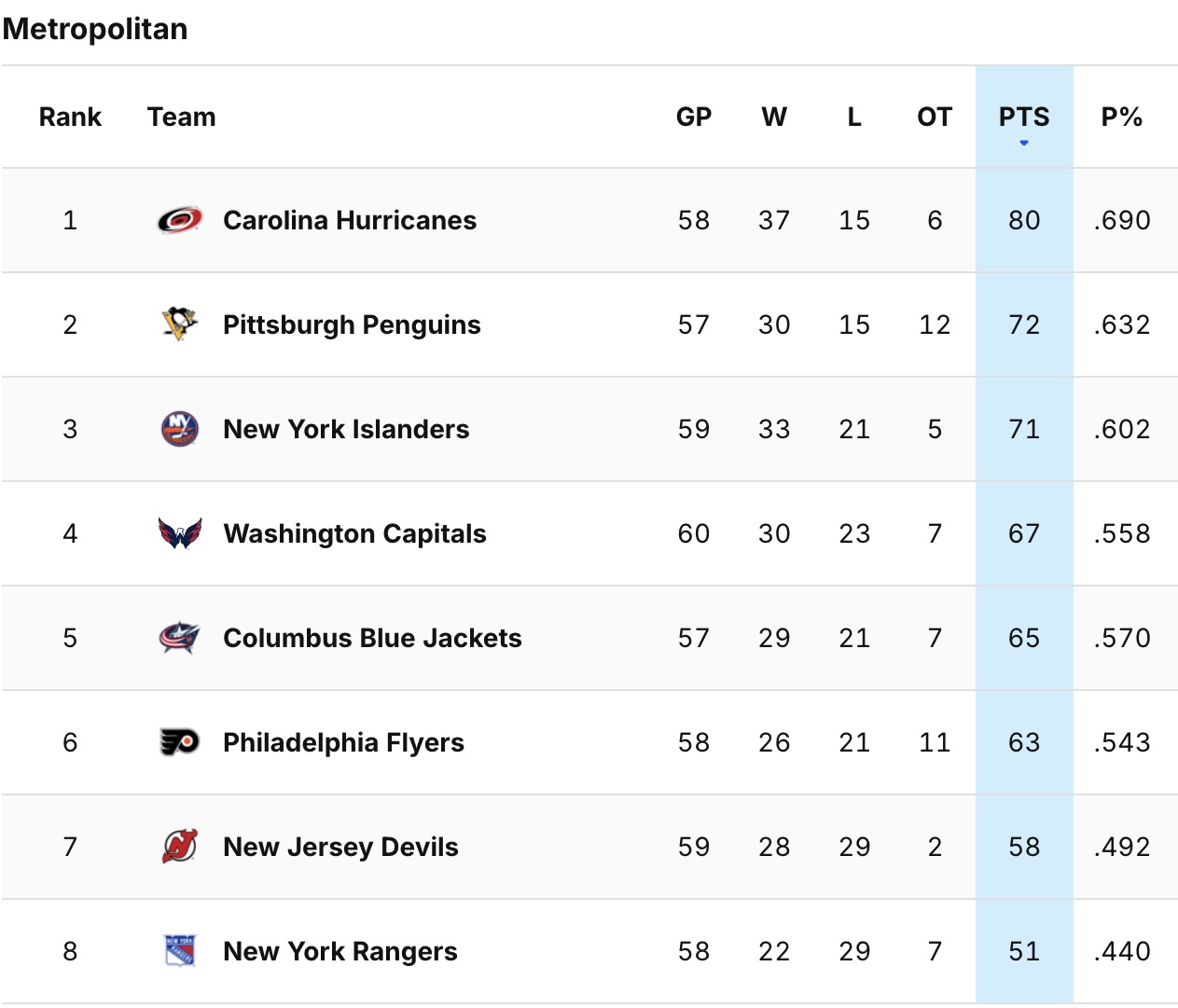Open Carolina Hurricanes team name link
The height and width of the screenshot is (1008, 1178).
[350, 220]
